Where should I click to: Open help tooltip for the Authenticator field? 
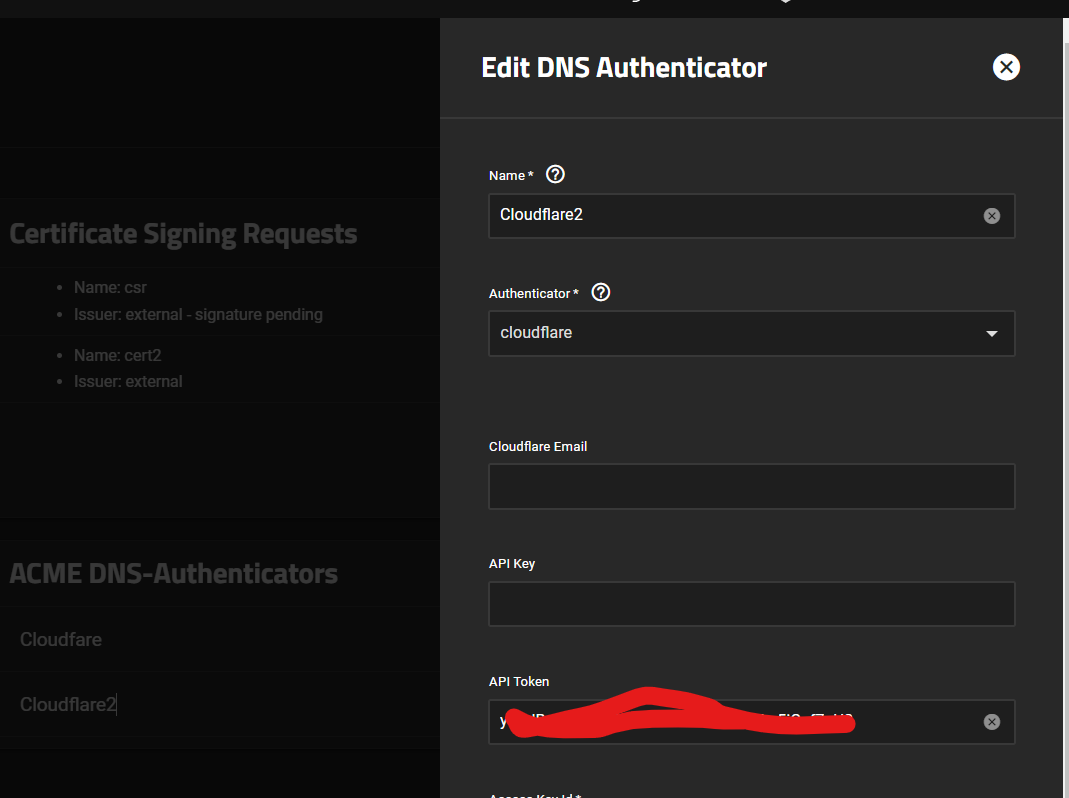pyautogui.click(x=600, y=292)
